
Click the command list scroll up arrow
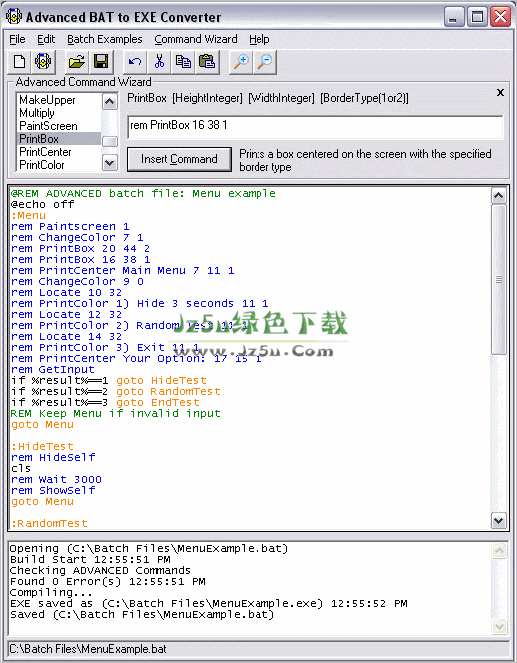tap(110, 101)
